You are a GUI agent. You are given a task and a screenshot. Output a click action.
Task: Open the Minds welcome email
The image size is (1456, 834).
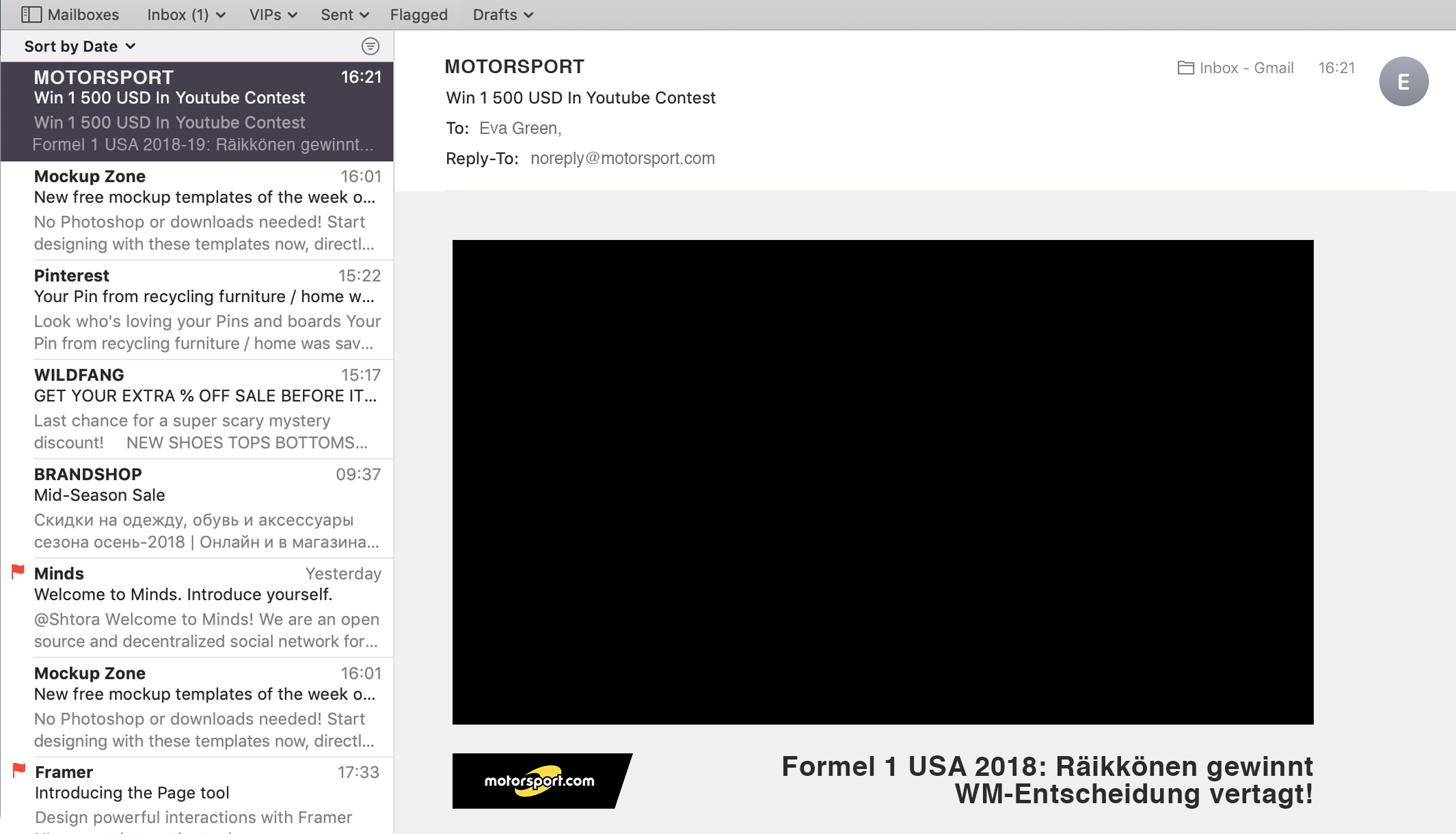pyautogui.click(x=197, y=608)
